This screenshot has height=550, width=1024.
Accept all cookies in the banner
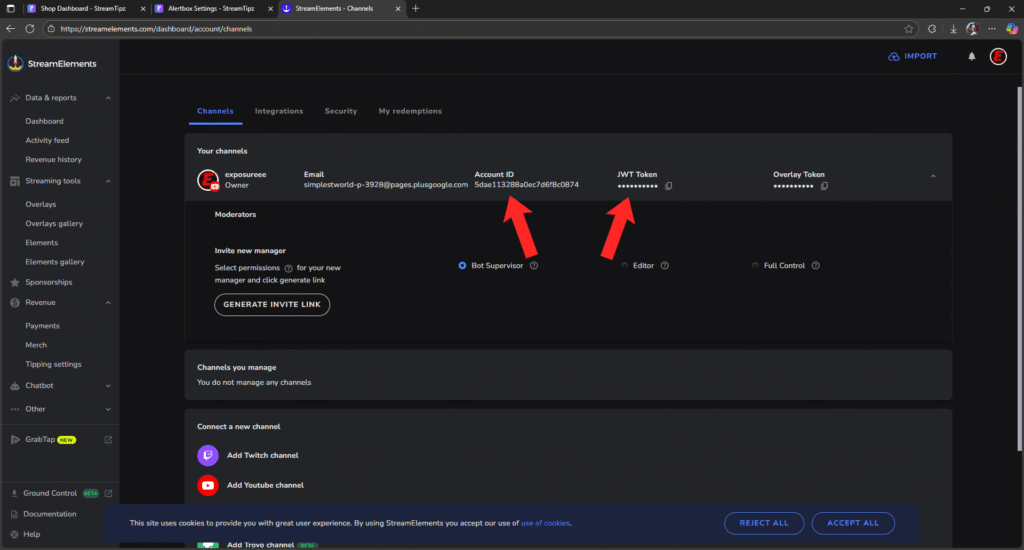point(852,523)
